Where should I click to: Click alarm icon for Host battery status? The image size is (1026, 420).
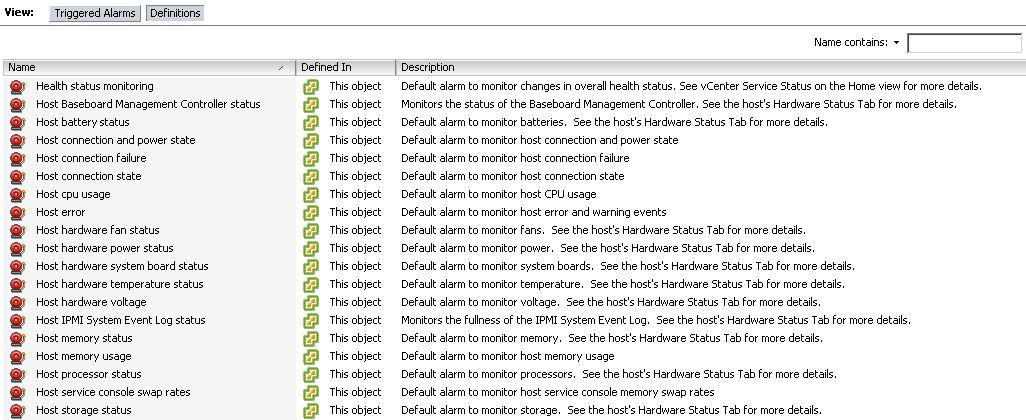pyautogui.click(x=18, y=122)
